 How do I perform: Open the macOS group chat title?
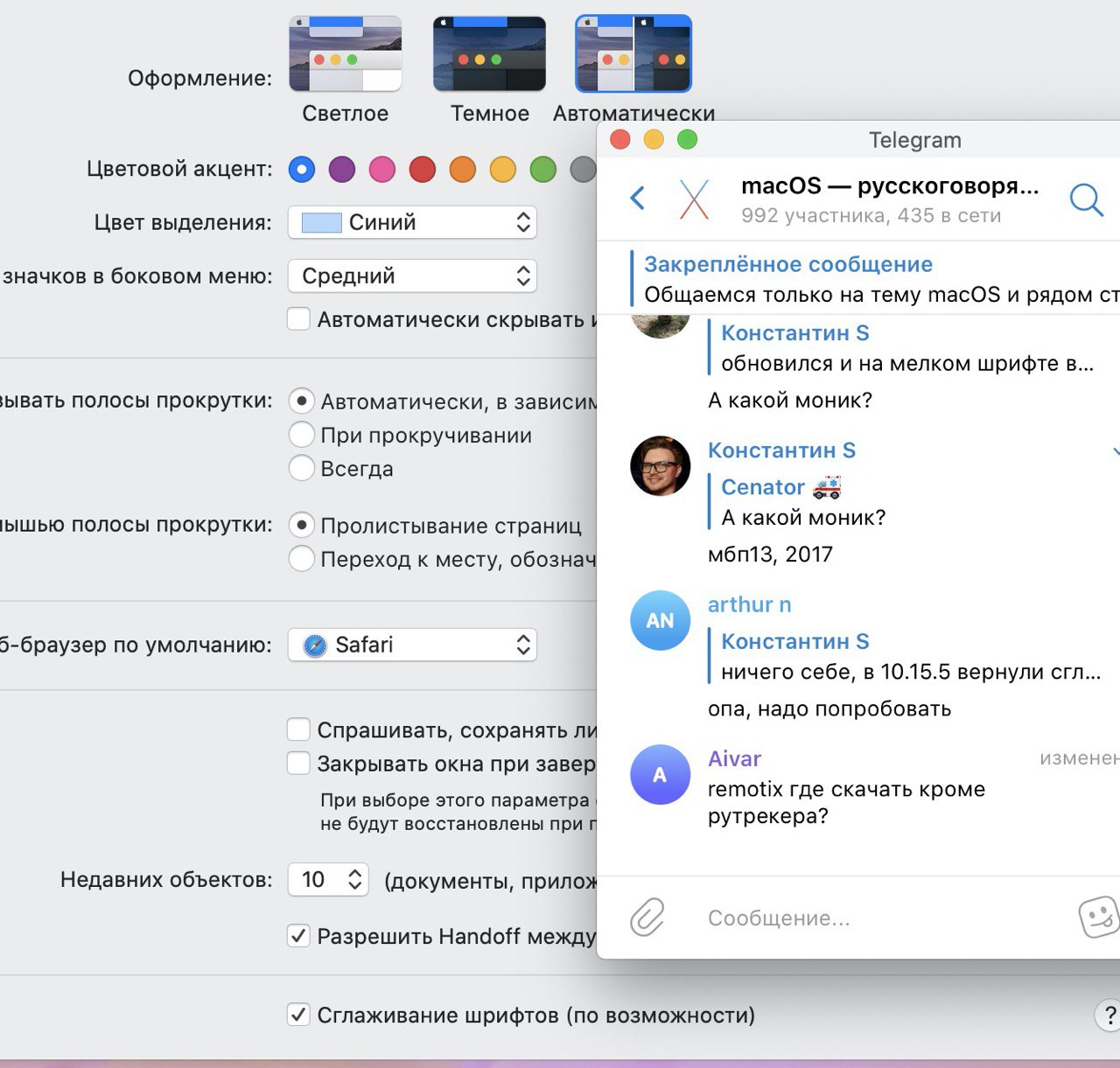click(890, 186)
